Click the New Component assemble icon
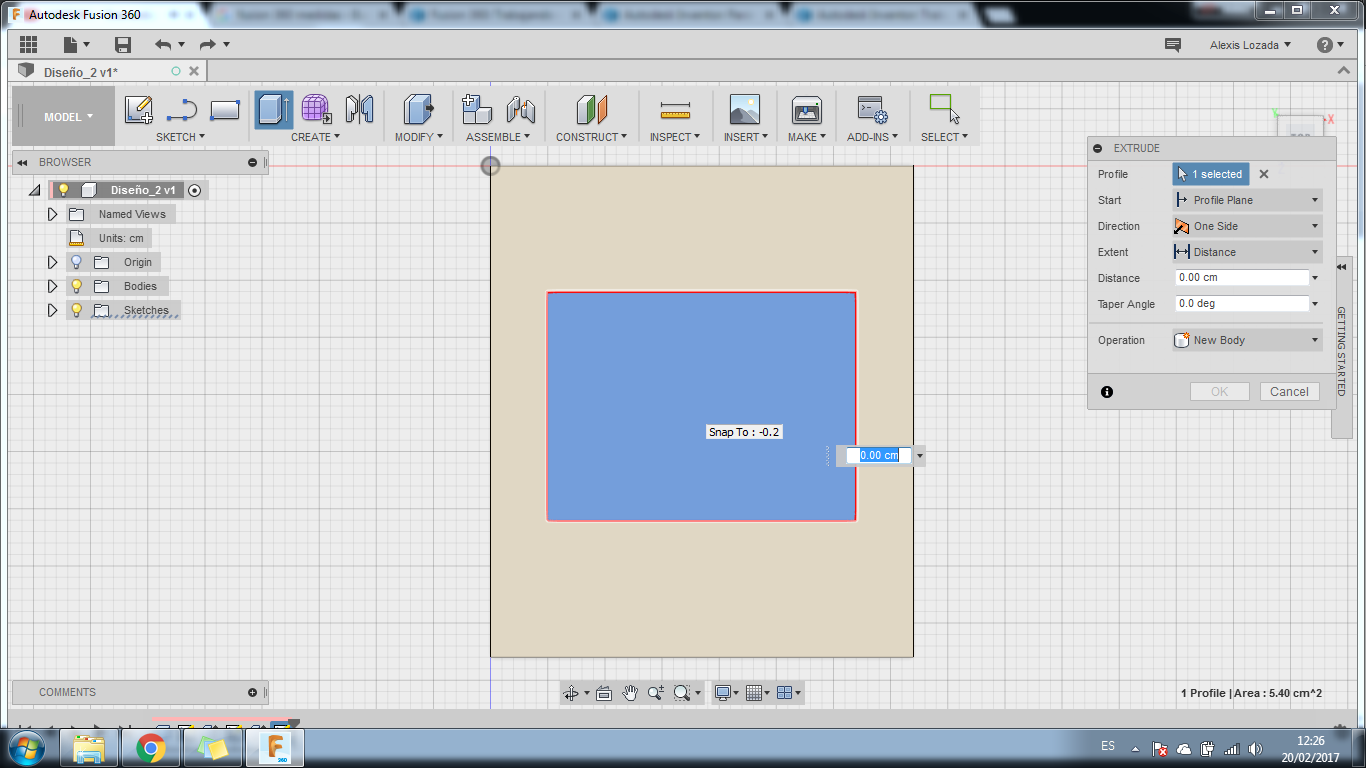 coord(477,110)
